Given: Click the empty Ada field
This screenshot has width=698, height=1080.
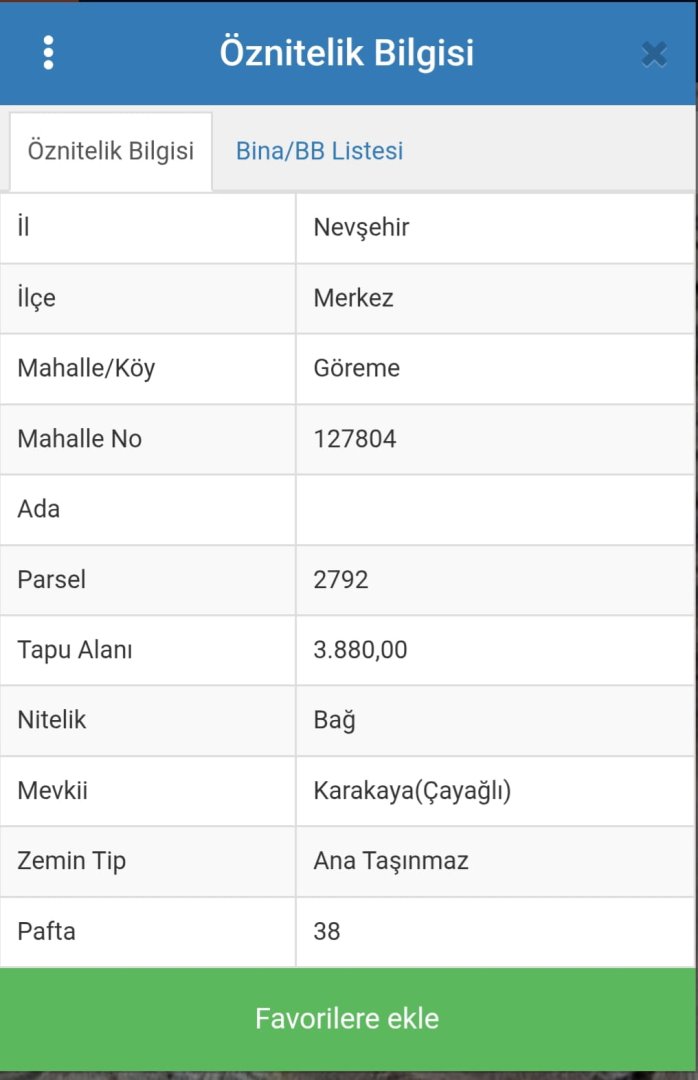Looking at the screenshot, I should [x=495, y=509].
